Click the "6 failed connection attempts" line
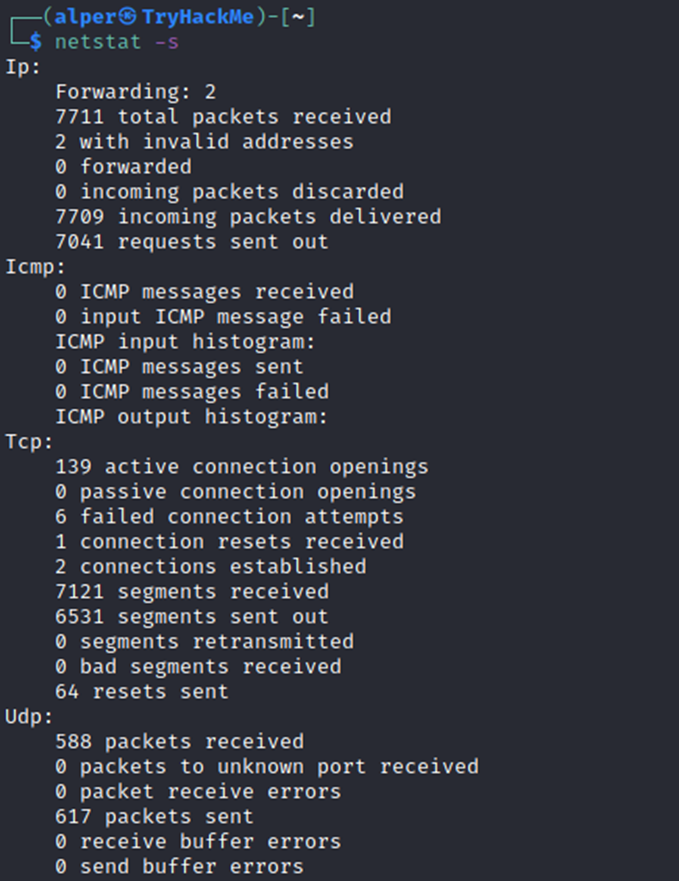The width and height of the screenshot is (679, 881). tap(229, 517)
